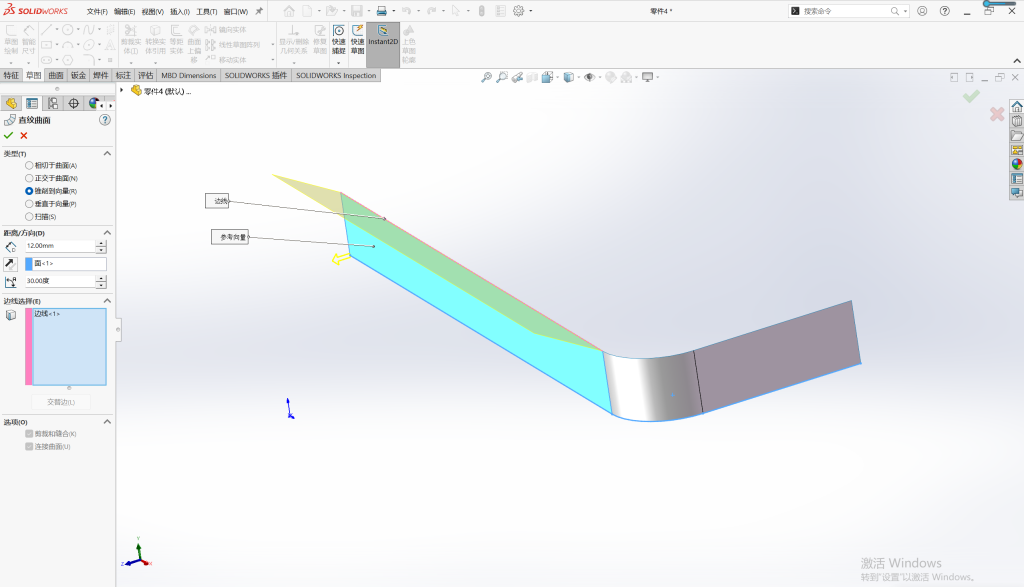
Task: Click the 快速草图 rapid sketch icon
Action: [357, 40]
